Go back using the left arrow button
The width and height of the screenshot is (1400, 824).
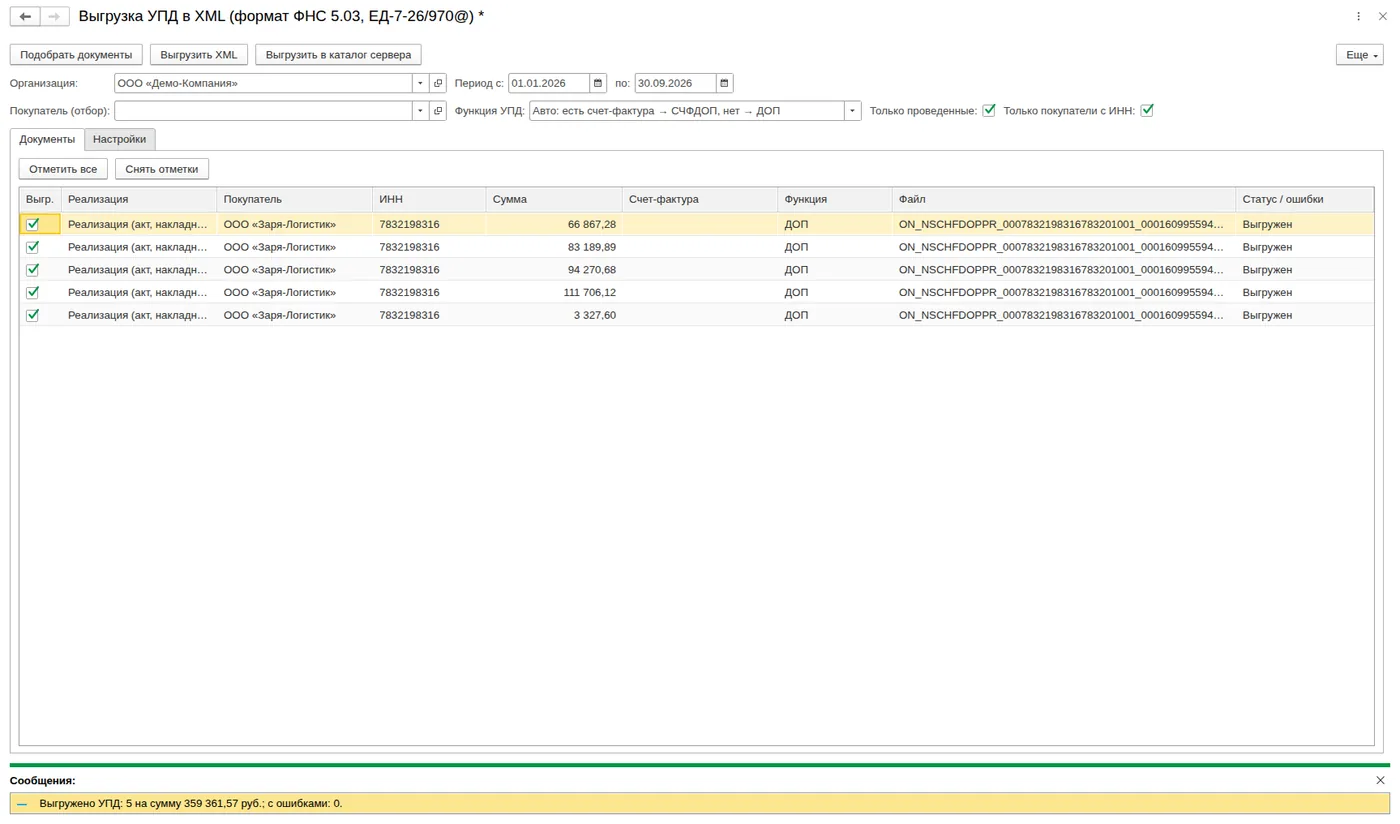25,16
